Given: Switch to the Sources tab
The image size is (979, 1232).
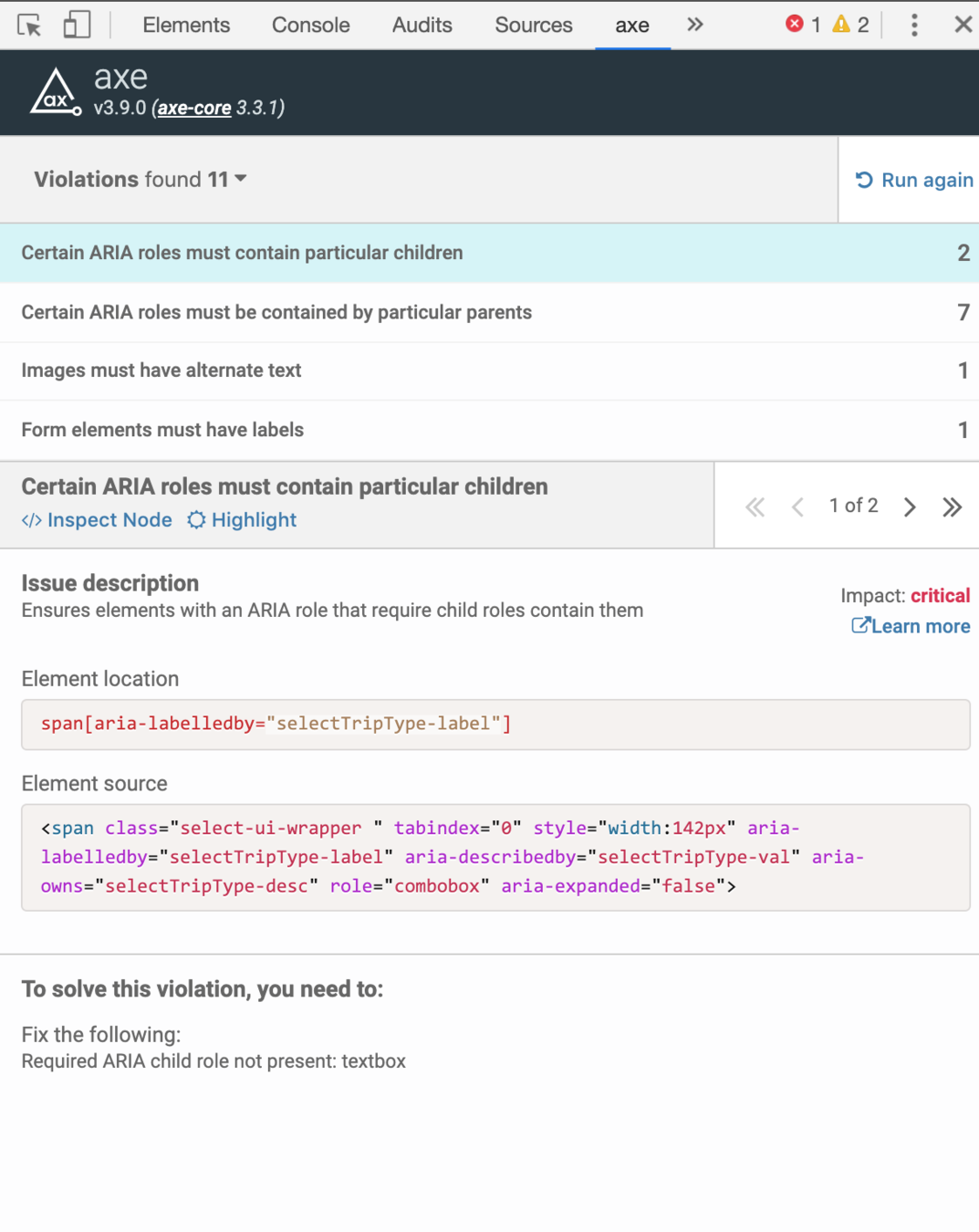Looking at the screenshot, I should click(x=534, y=25).
